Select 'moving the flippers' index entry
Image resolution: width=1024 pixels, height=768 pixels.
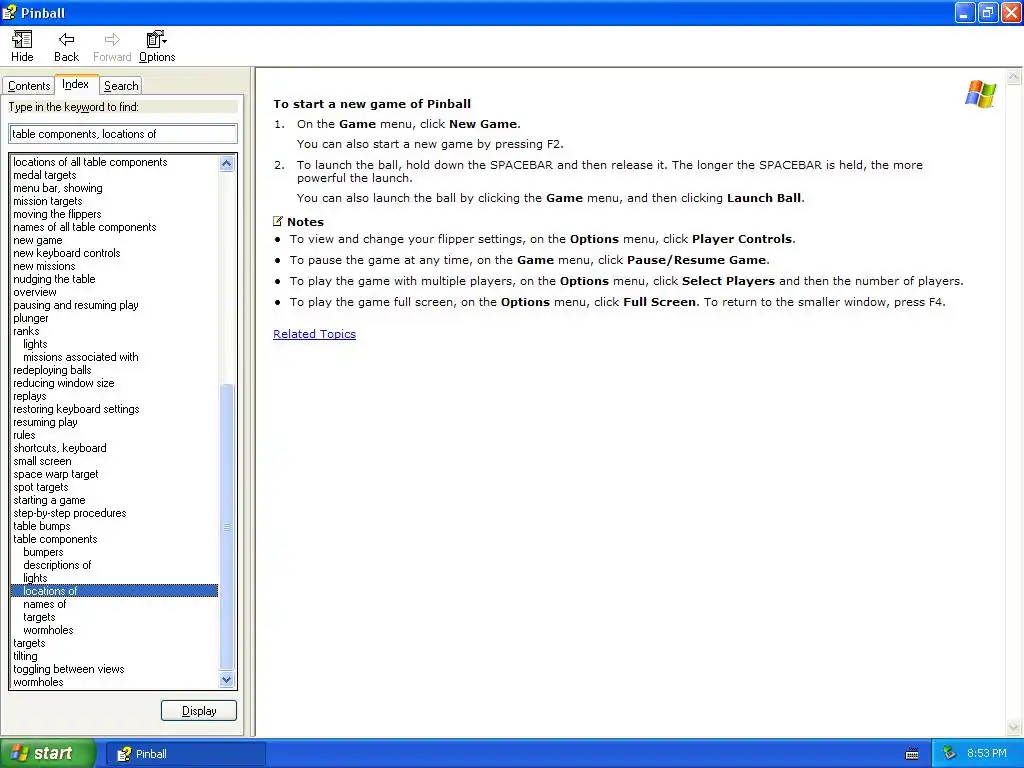pyautogui.click(x=57, y=214)
